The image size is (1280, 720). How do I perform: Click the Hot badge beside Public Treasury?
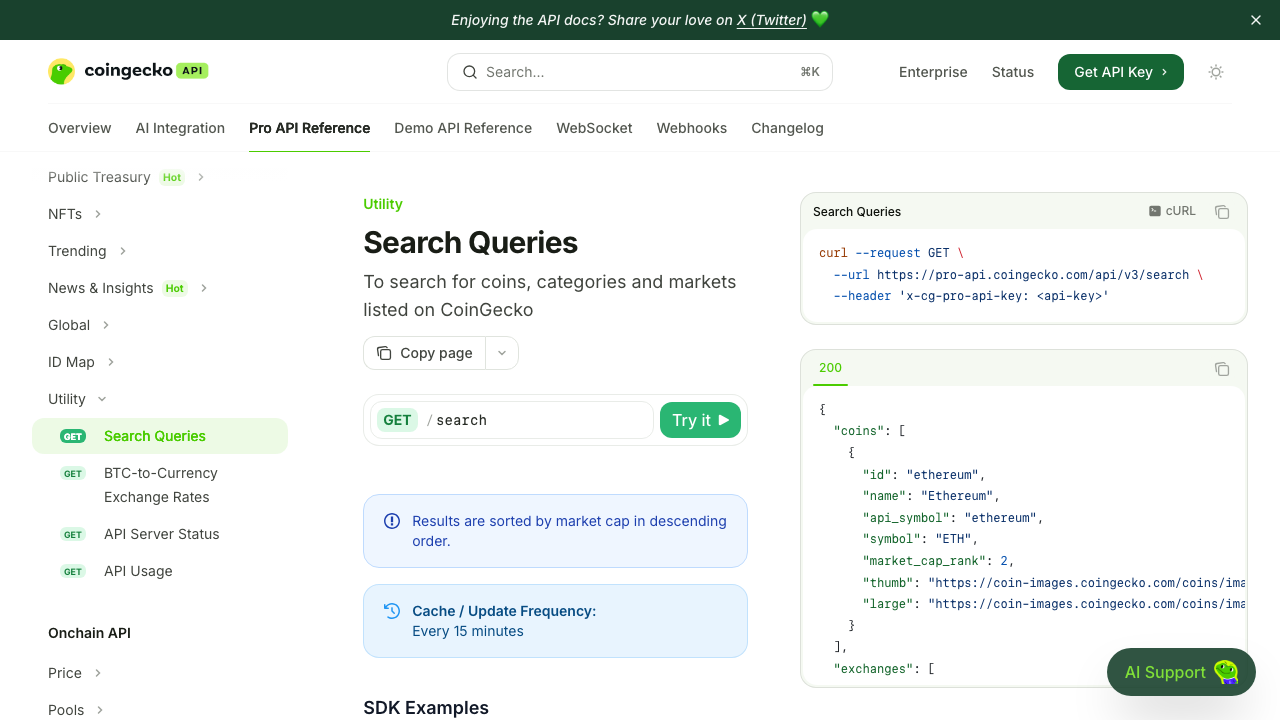pos(172,177)
